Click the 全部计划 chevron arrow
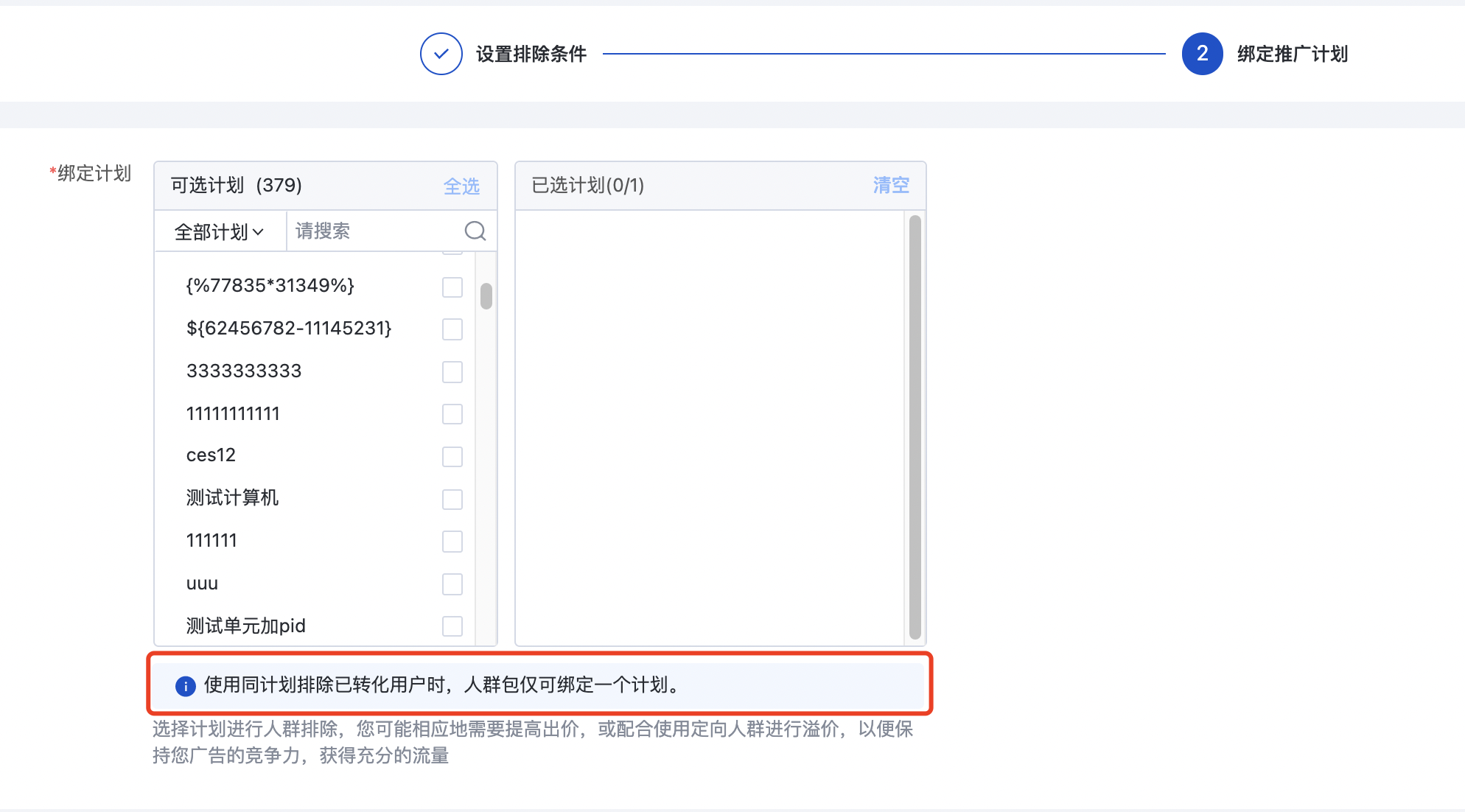 tap(258, 232)
